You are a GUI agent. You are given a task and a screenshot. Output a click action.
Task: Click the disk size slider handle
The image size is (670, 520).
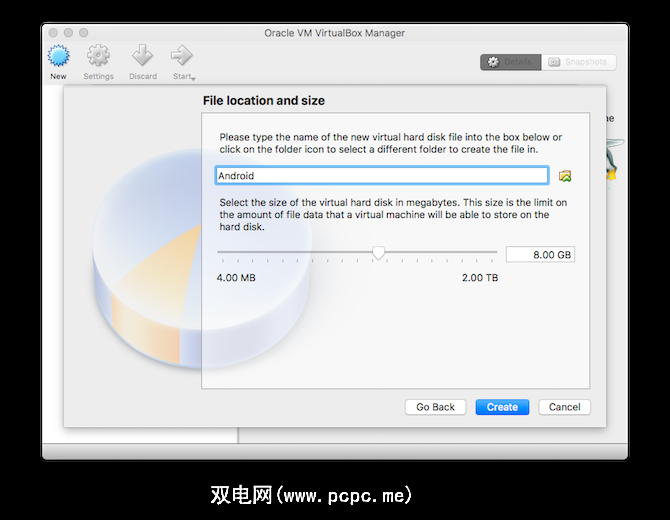(378, 253)
